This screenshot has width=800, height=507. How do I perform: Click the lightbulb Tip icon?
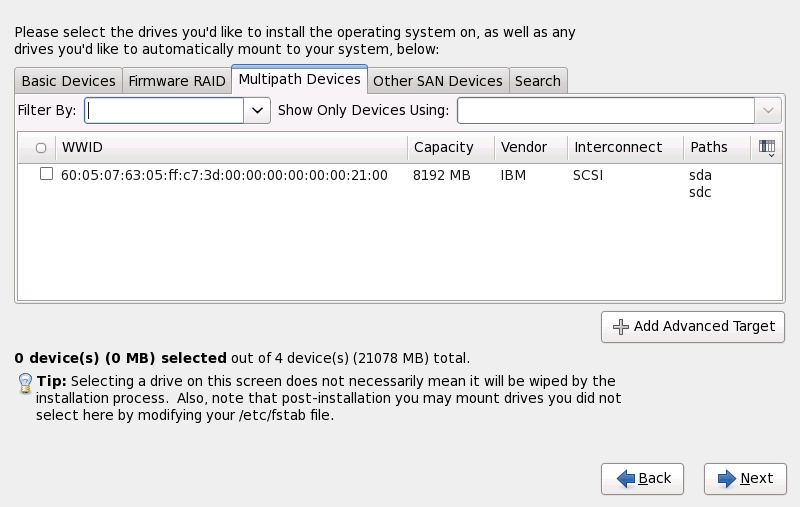pos(26,383)
